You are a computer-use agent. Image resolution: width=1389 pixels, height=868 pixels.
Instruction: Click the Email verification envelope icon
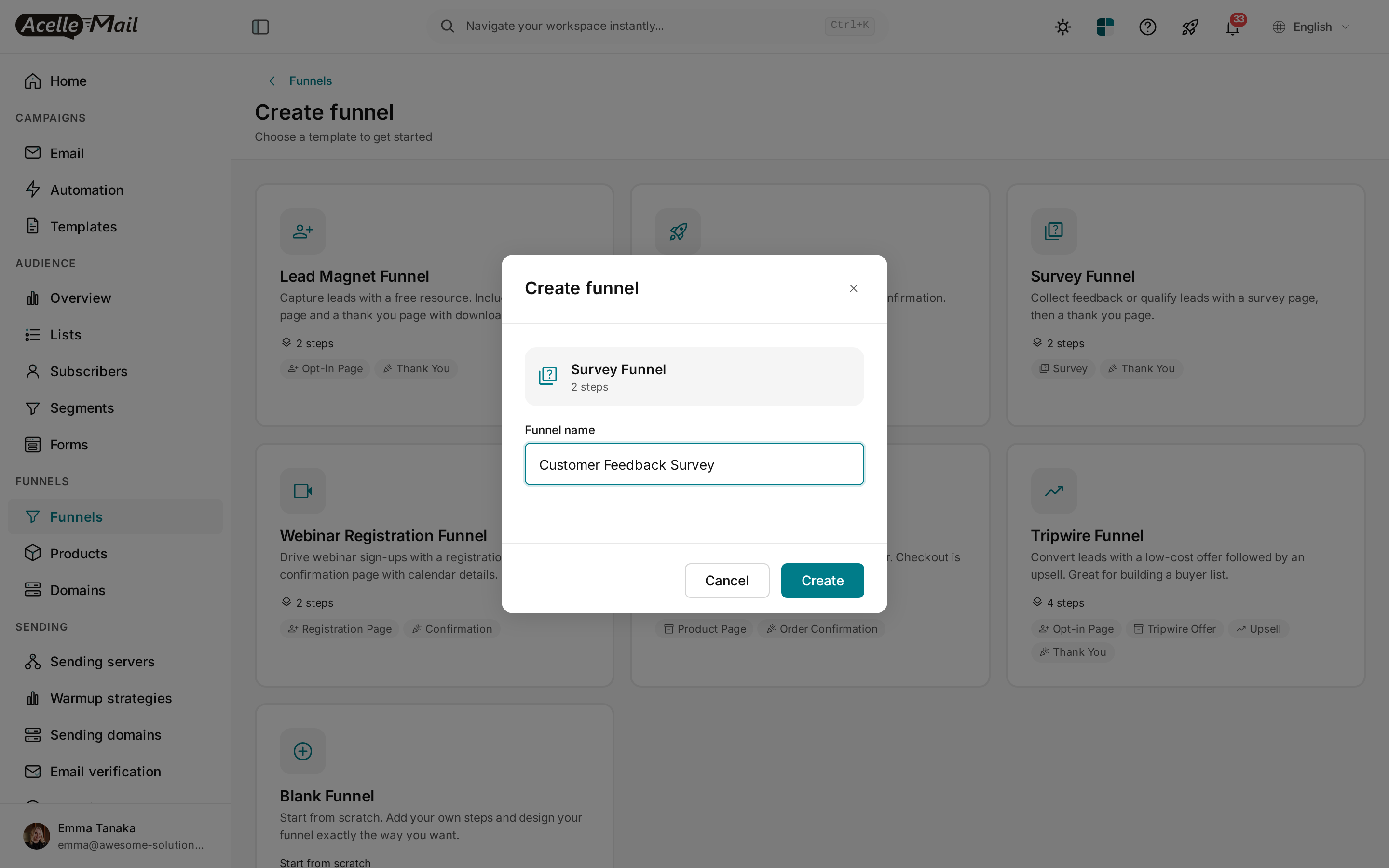pyautogui.click(x=33, y=772)
